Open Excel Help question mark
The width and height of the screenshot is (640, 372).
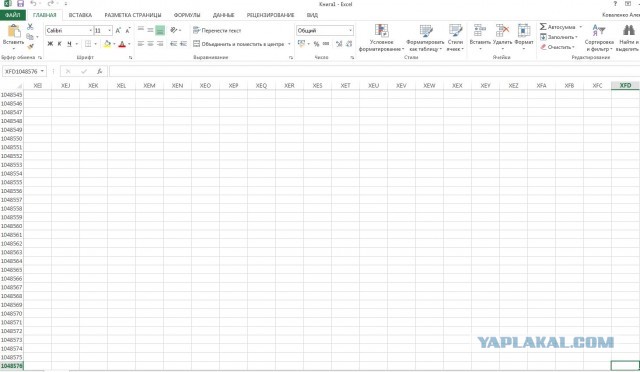pyautogui.click(x=615, y=4)
